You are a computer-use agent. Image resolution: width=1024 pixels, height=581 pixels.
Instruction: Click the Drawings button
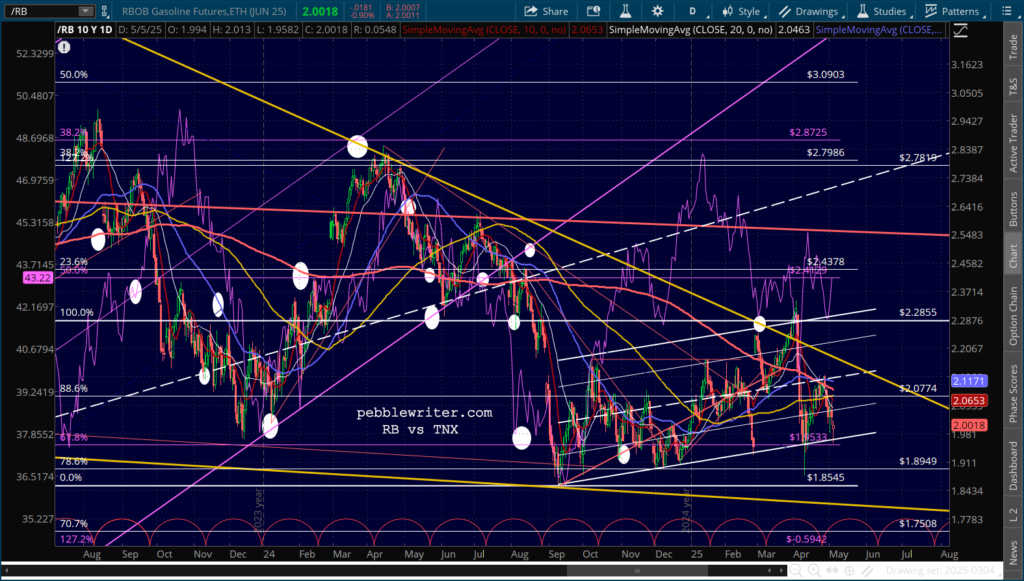point(809,11)
